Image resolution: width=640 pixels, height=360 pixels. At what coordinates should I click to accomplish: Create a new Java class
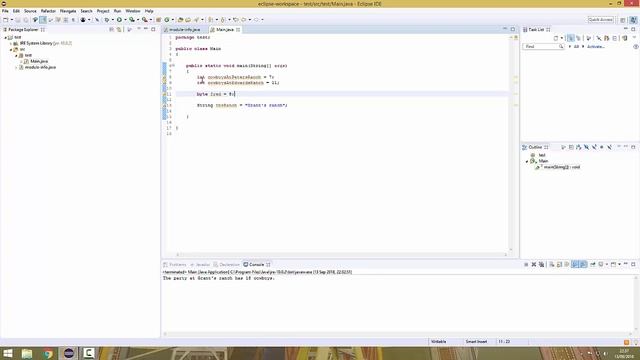click(167, 20)
